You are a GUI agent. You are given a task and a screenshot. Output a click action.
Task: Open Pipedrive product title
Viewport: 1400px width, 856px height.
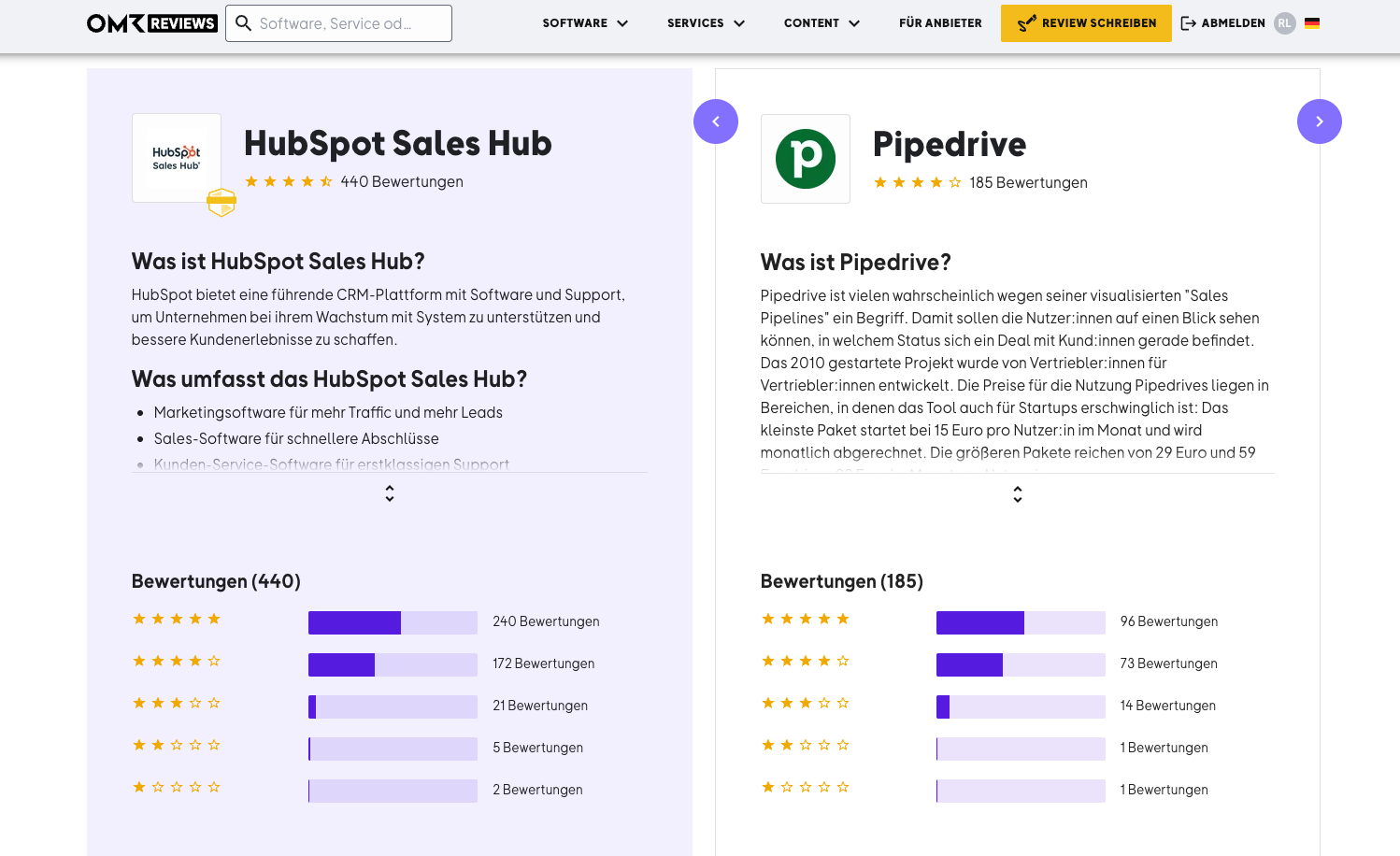pos(950,144)
